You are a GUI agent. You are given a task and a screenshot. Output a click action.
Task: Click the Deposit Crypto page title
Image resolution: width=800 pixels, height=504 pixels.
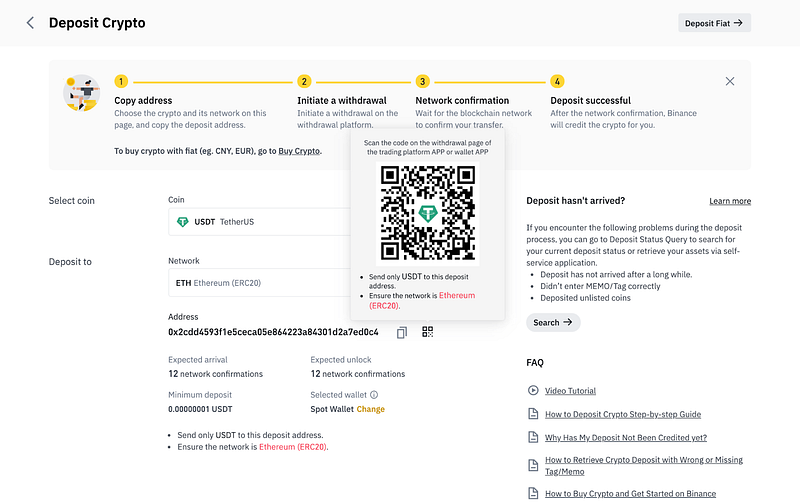97,23
